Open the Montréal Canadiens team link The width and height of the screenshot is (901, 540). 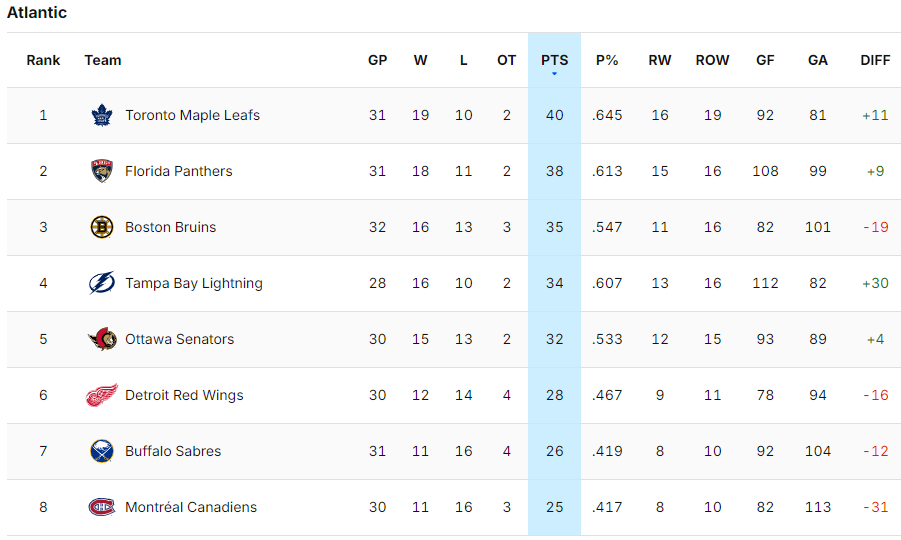click(191, 507)
